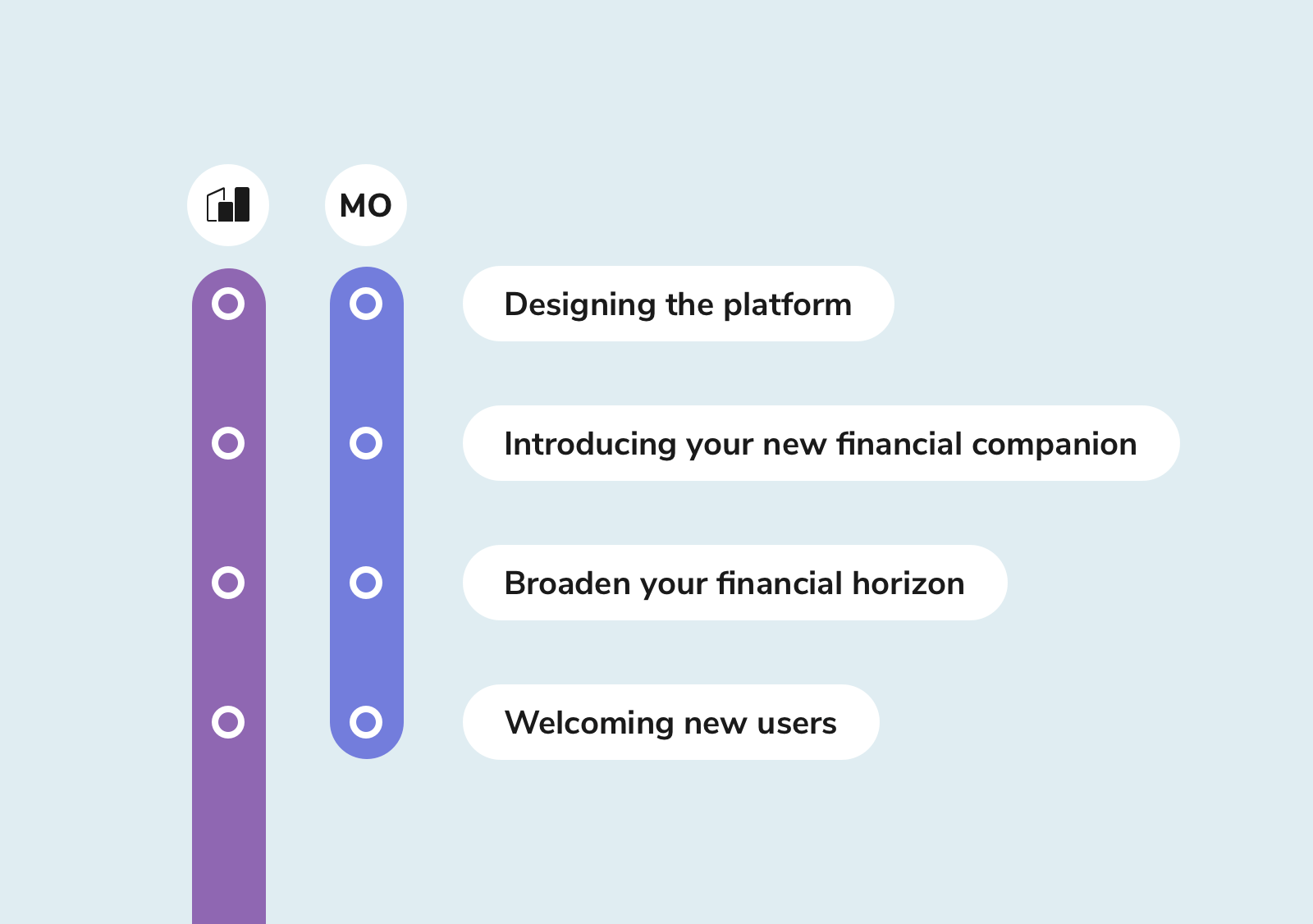Pick blue marker next to Welcoming new users
Image resolution: width=1313 pixels, height=924 pixels.
pyautogui.click(x=366, y=722)
